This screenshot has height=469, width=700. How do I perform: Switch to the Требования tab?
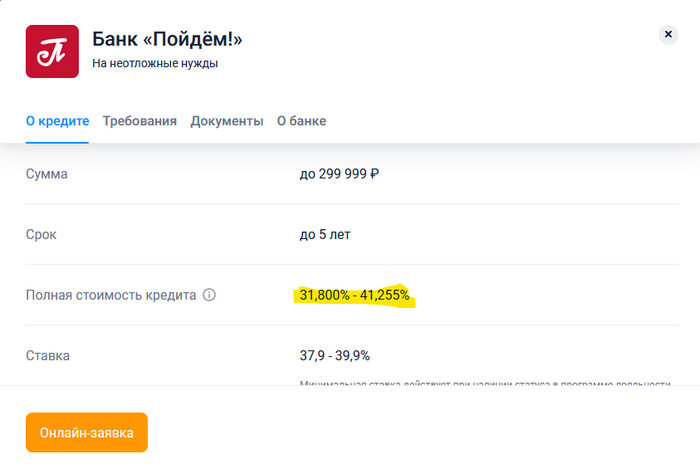140,121
